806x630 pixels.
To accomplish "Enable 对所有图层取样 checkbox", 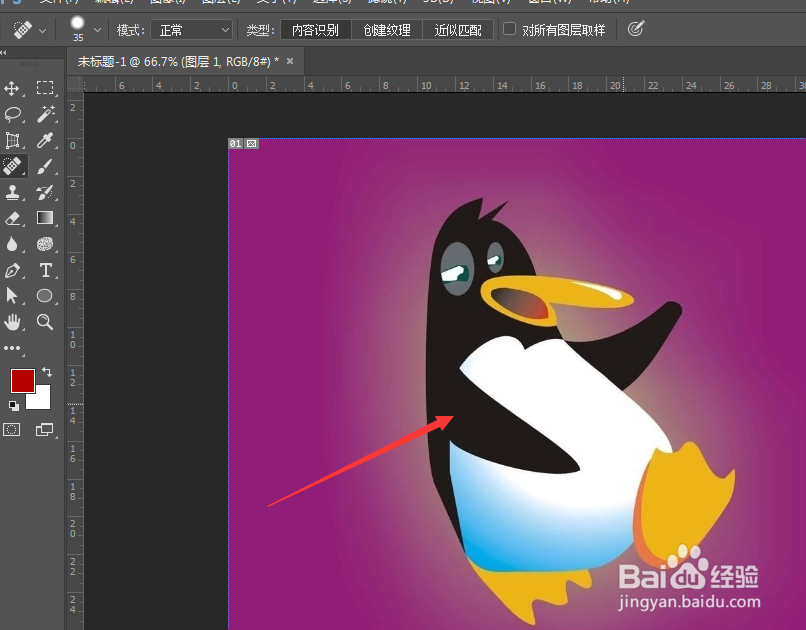I will click(509, 29).
